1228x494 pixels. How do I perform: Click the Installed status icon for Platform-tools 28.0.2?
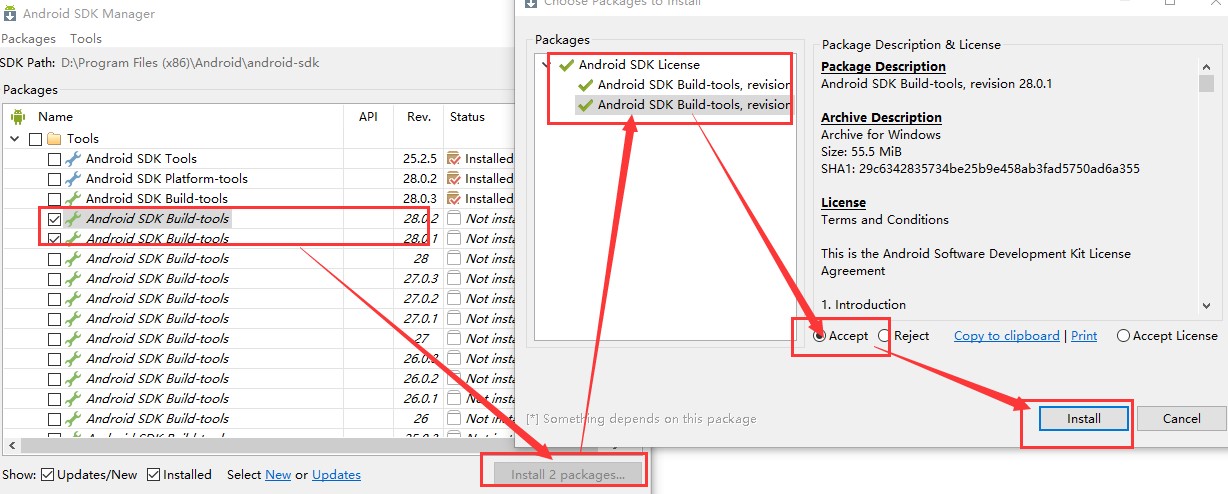click(x=454, y=178)
